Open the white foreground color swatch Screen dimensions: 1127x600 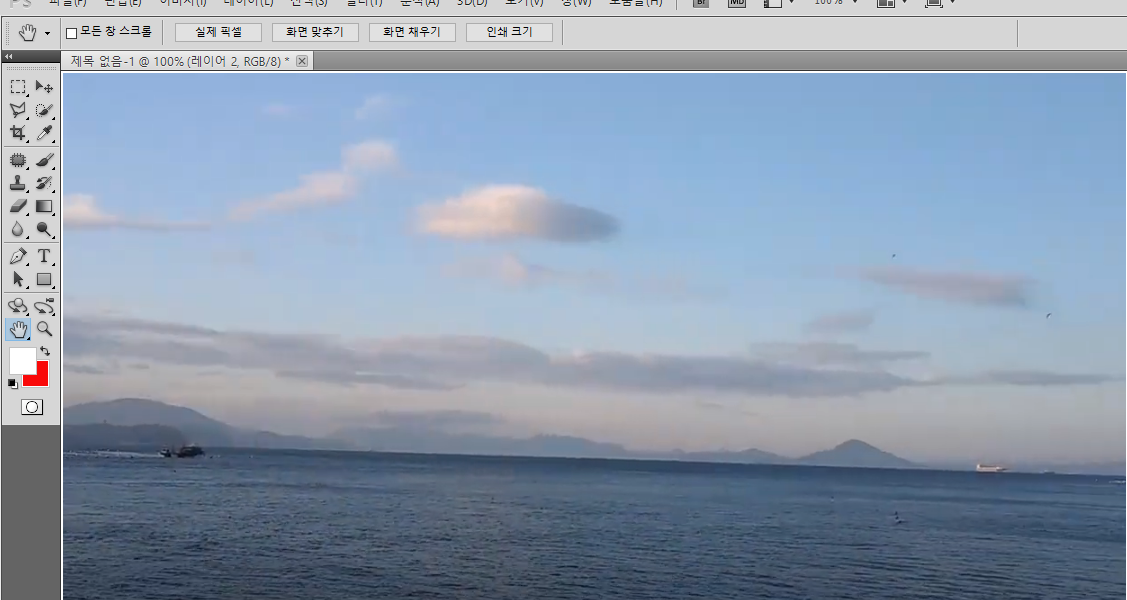coord(22,360)
